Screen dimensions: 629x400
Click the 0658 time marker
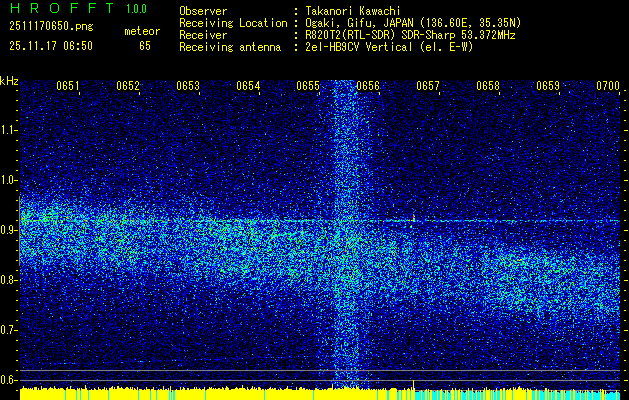coord(488,86)
